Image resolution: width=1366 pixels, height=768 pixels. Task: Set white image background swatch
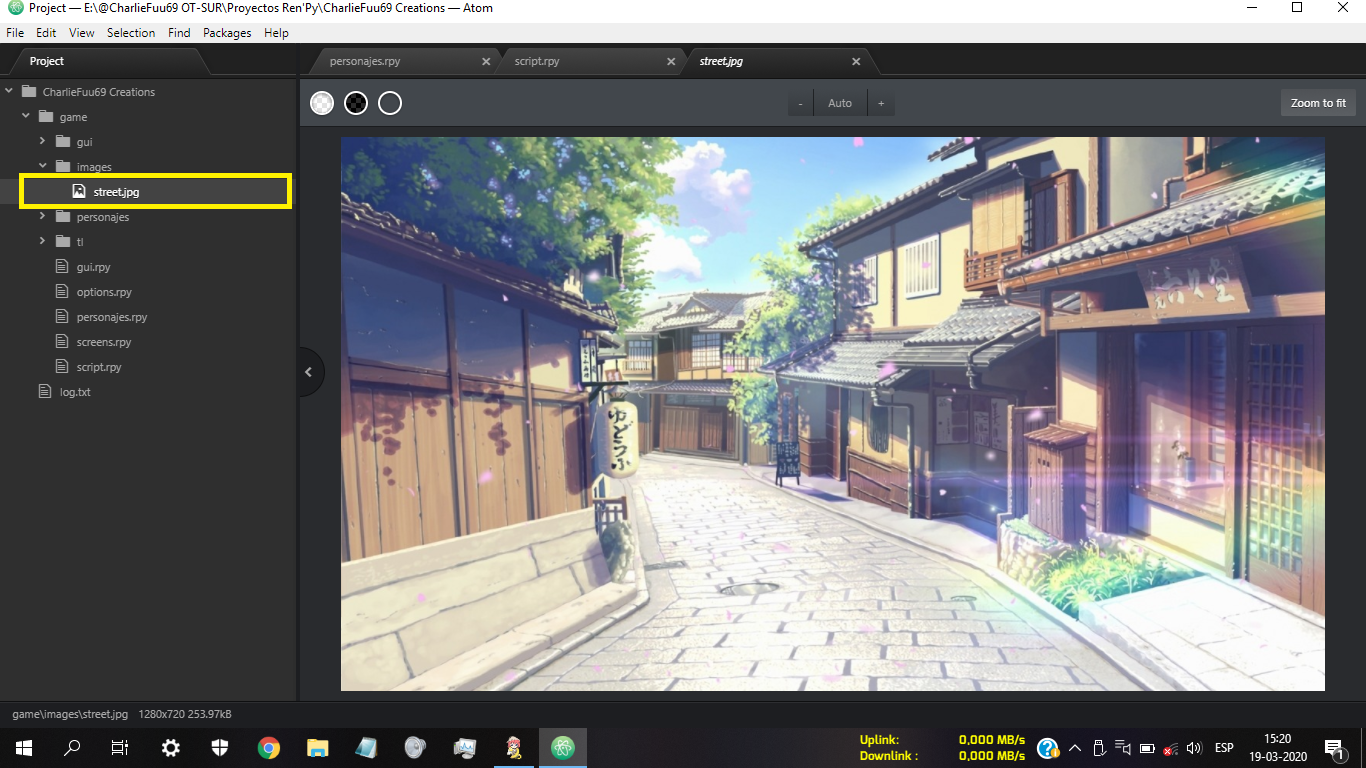tap(322, 103)
